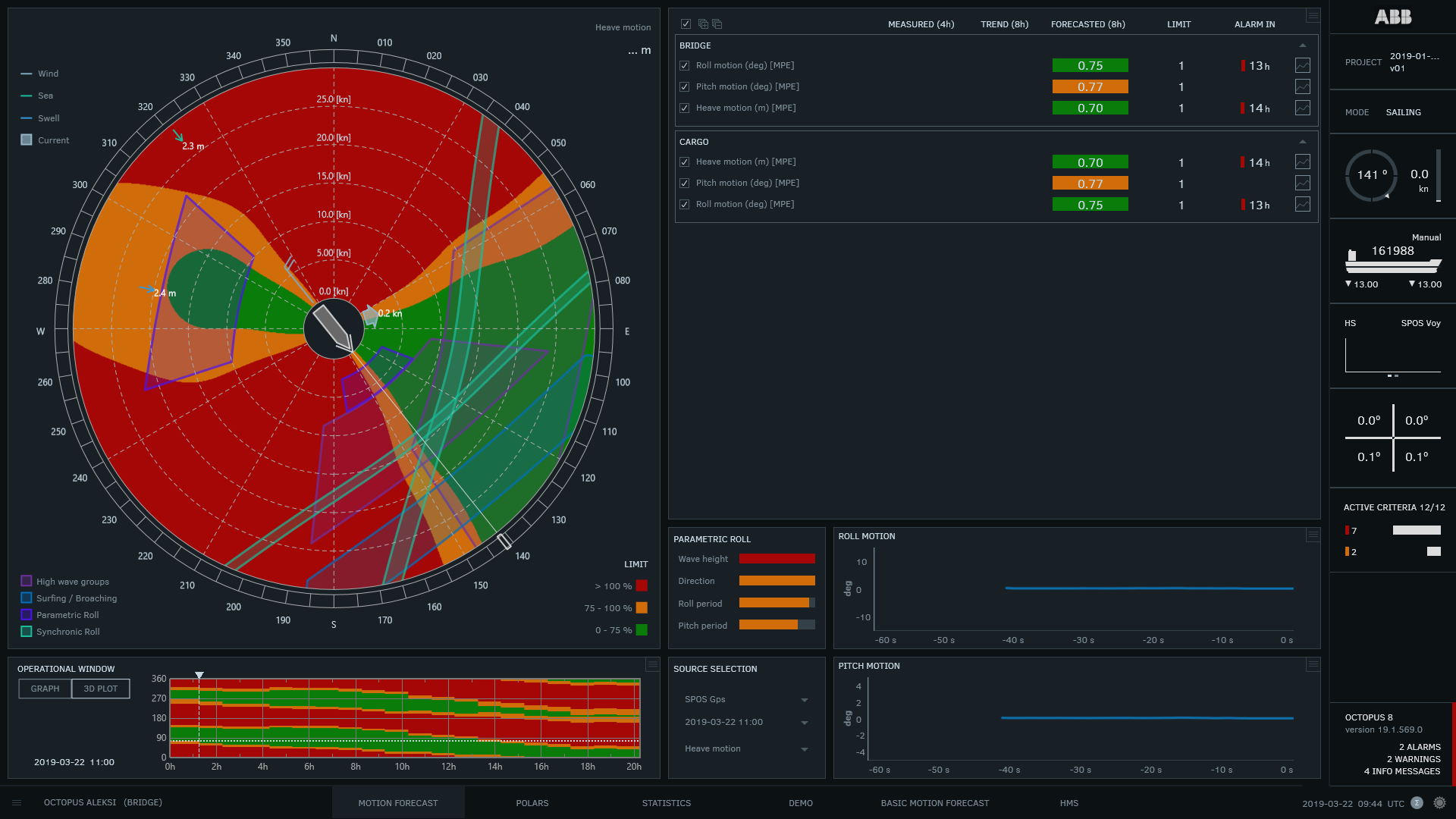
Task: Uncheck Roll motion (deg) [MPE] under CARGO
Action: (684, 204)
